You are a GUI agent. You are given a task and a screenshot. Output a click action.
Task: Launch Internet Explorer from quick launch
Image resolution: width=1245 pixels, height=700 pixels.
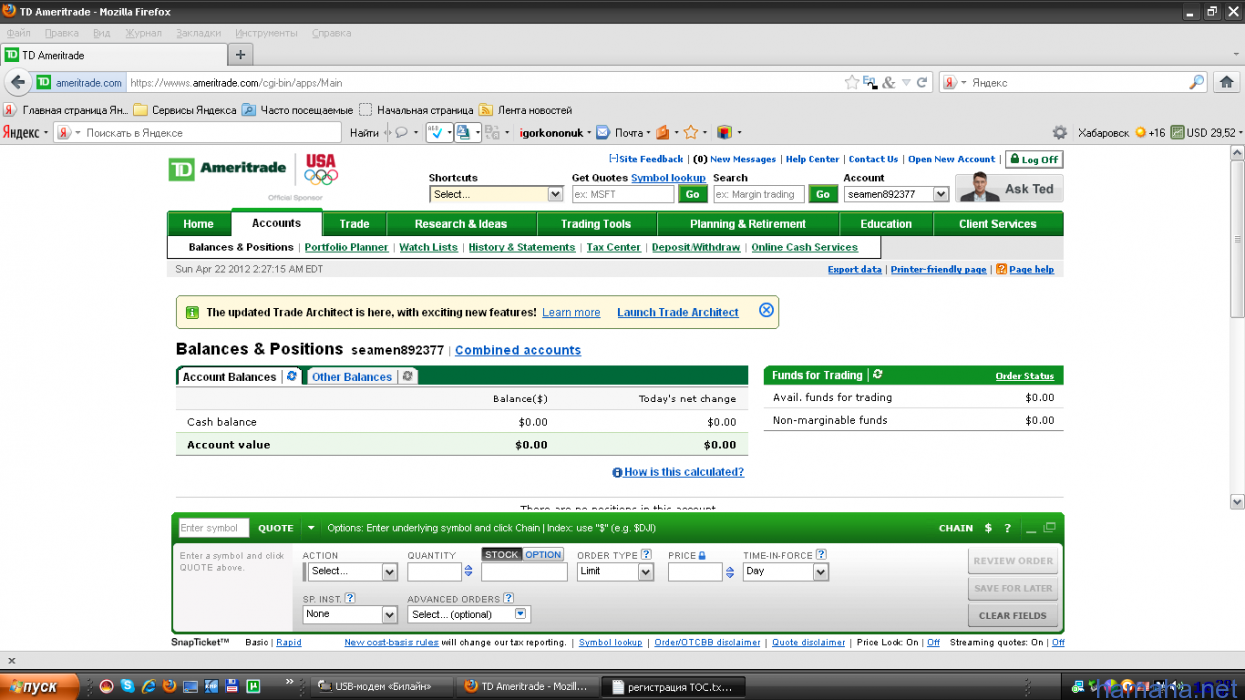[x=148, y=686]
